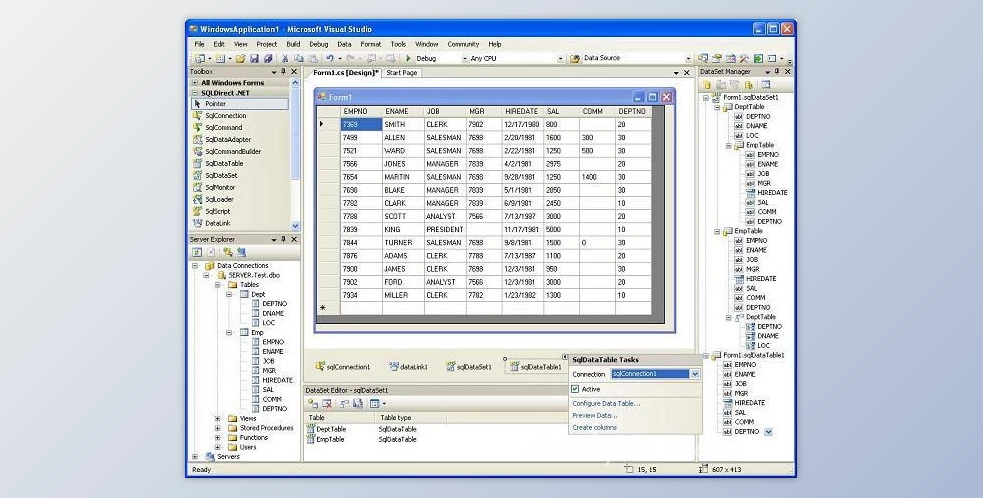Click the Preview Data link

(594, 415)
